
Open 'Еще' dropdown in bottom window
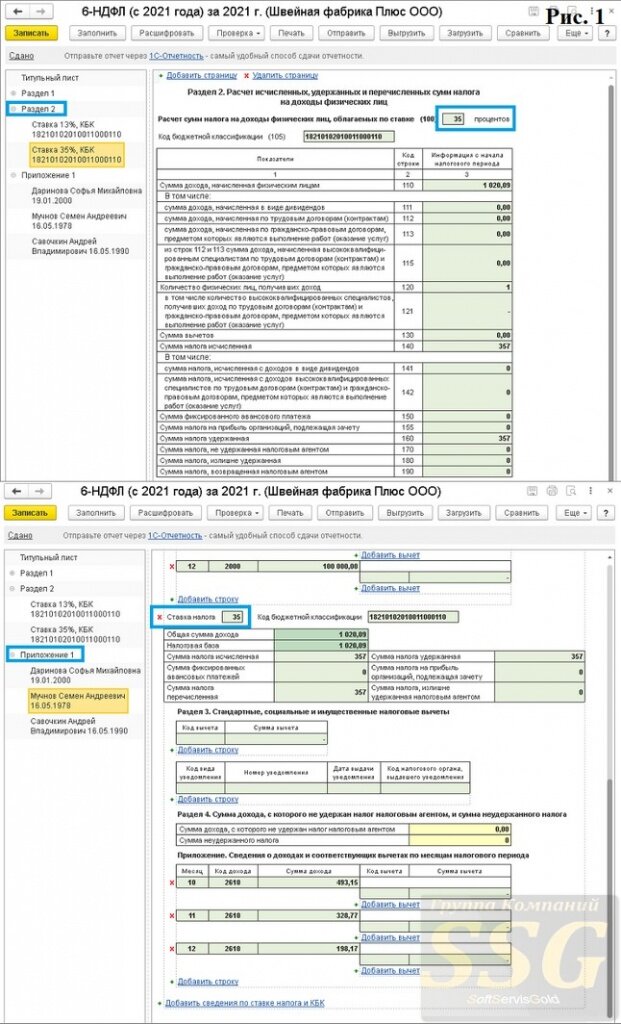pyautogui.click(x=575, y=513)
